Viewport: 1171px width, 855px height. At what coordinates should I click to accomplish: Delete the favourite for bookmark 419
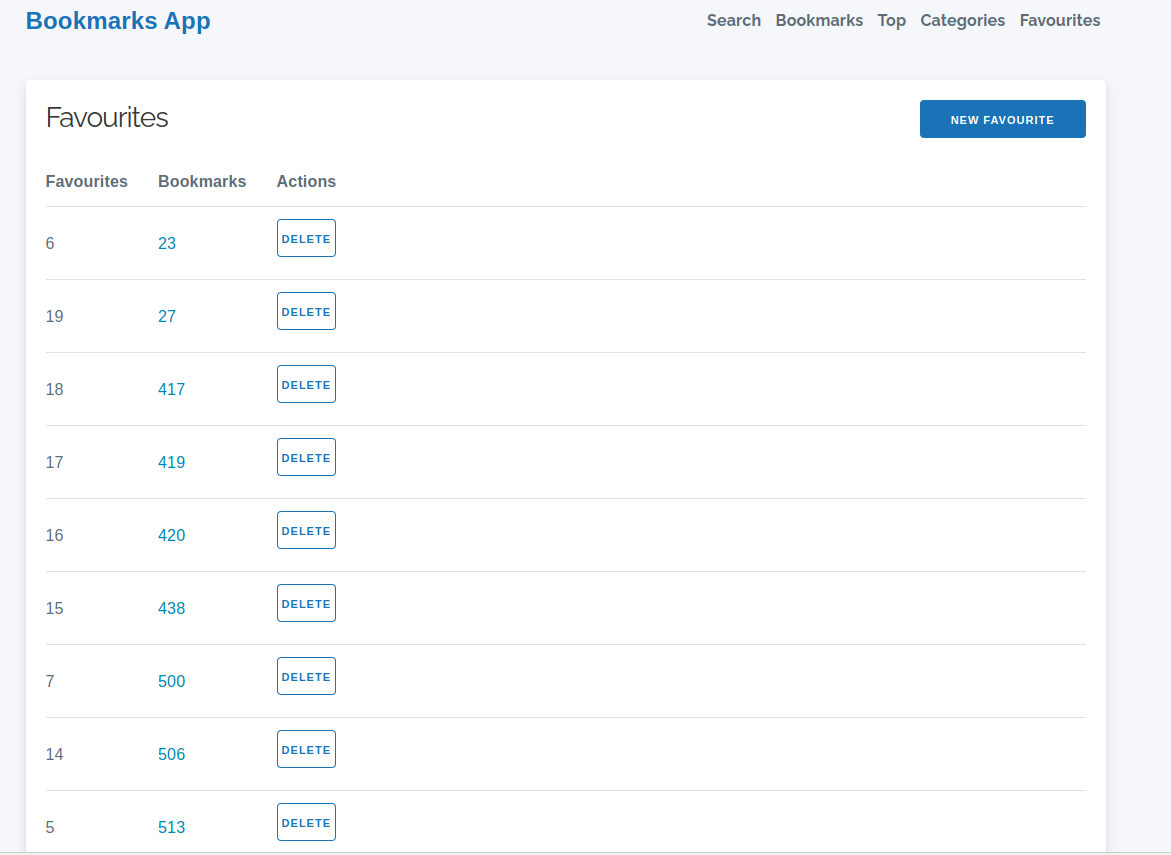click(x=306, y=457)
